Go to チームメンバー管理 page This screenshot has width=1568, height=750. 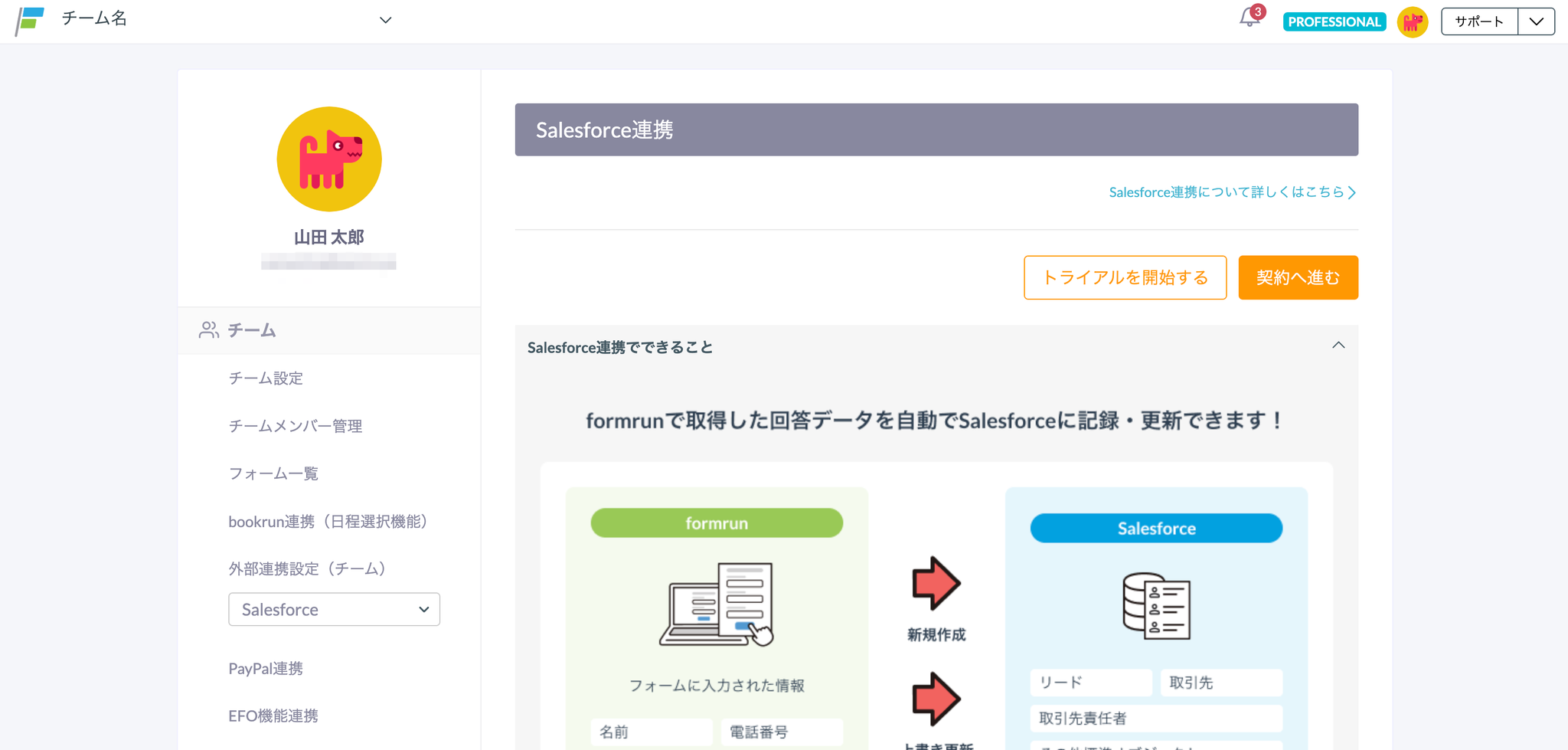point(295,426)
